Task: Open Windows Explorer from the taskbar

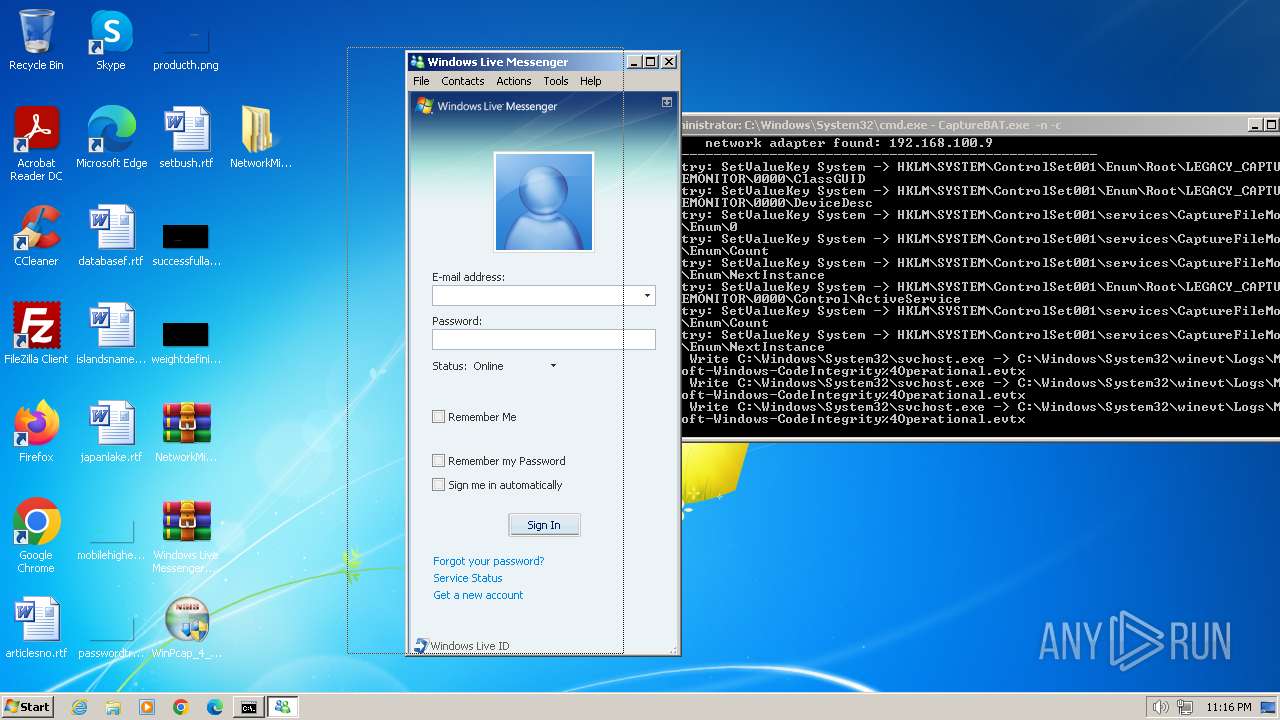Action: point(113,707)
